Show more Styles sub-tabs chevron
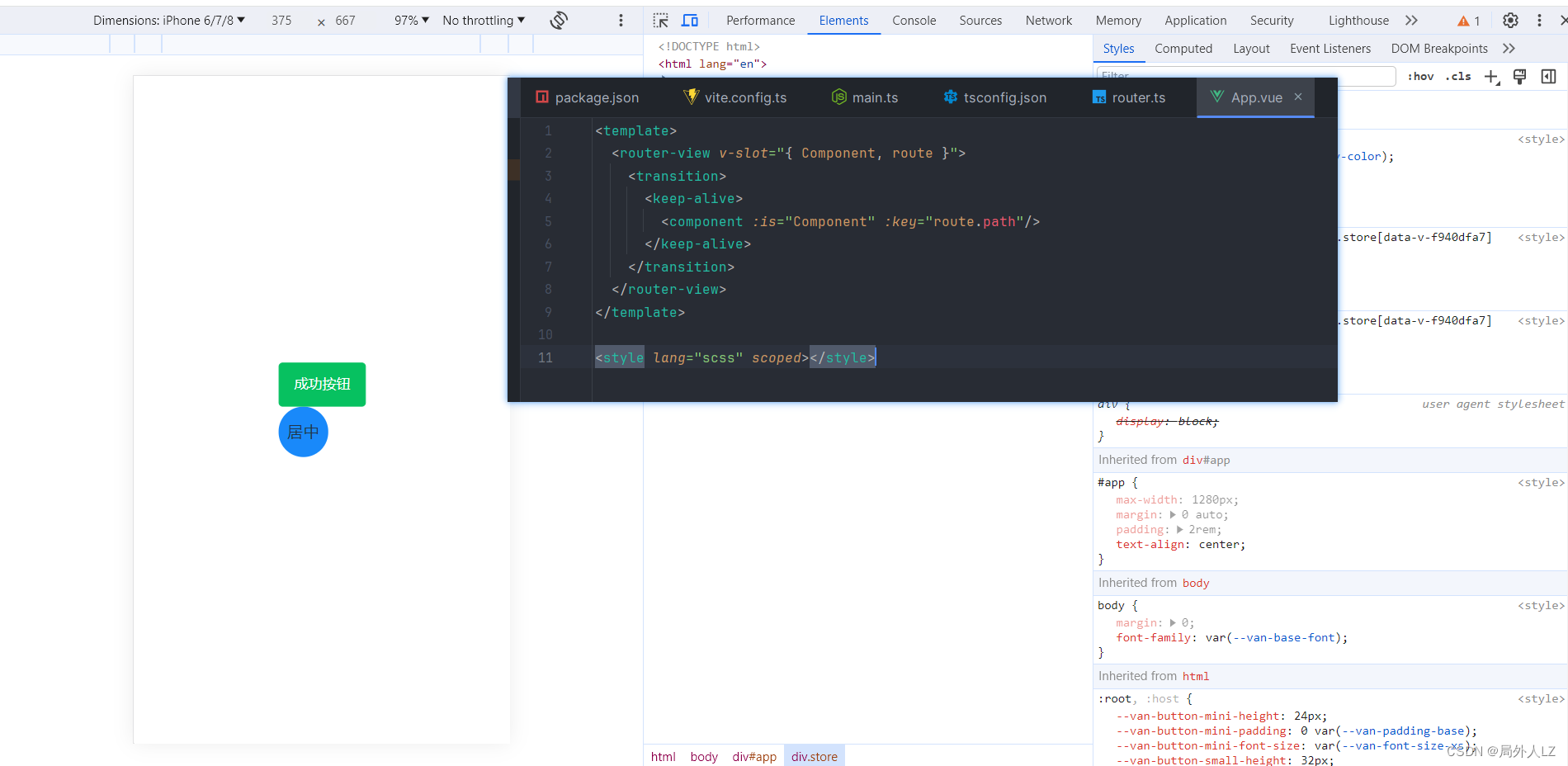The image size is (1568, 766). click(x=1509, y=49)
